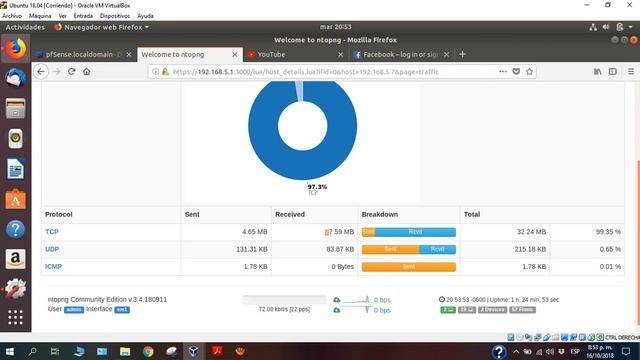Show hidden Windows tray icons chevron
The height and width of the screenshot is (360, 640).
pyautogui.click(x=516, y=351)
